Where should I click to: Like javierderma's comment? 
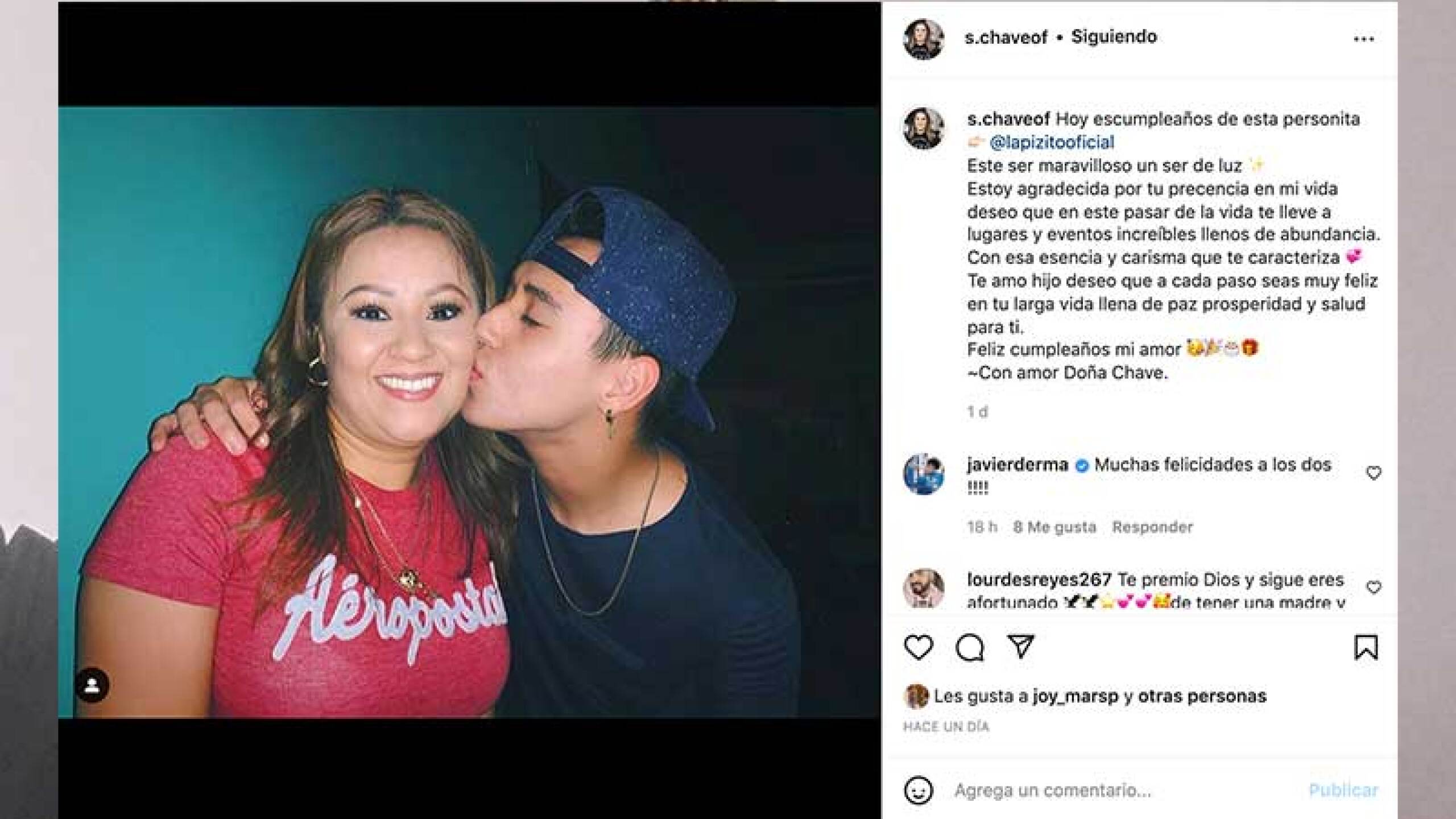[1374, 473]
